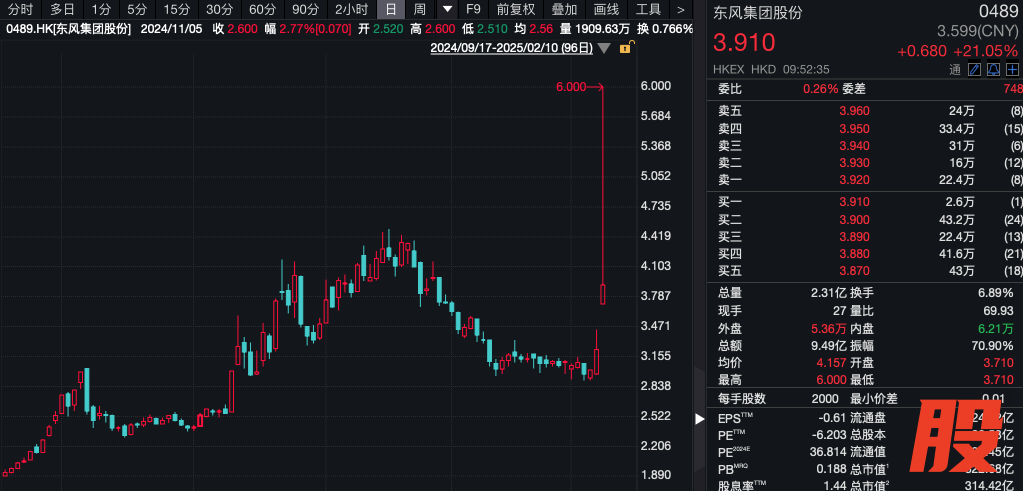Toggle the orange chart lock icon
Screen dimensions: 1023x491
pos(624,48)
